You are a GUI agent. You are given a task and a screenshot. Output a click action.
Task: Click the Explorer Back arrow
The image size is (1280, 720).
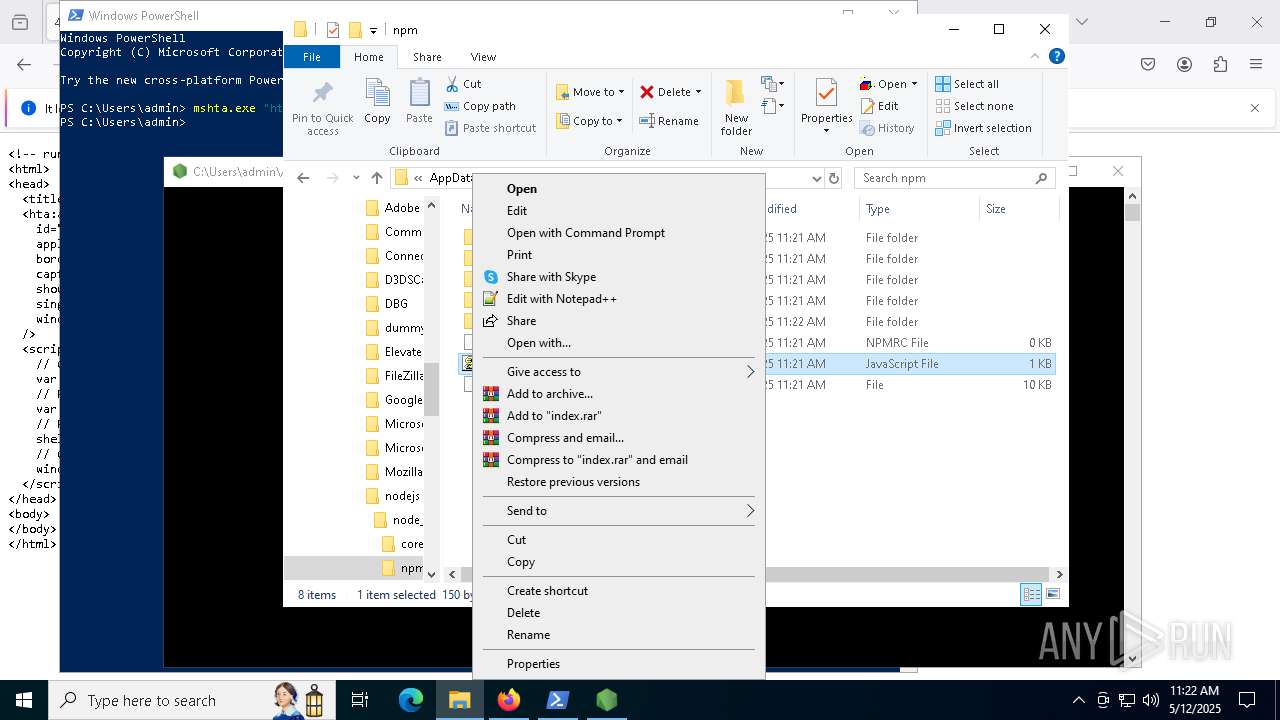tap(303, 178)
